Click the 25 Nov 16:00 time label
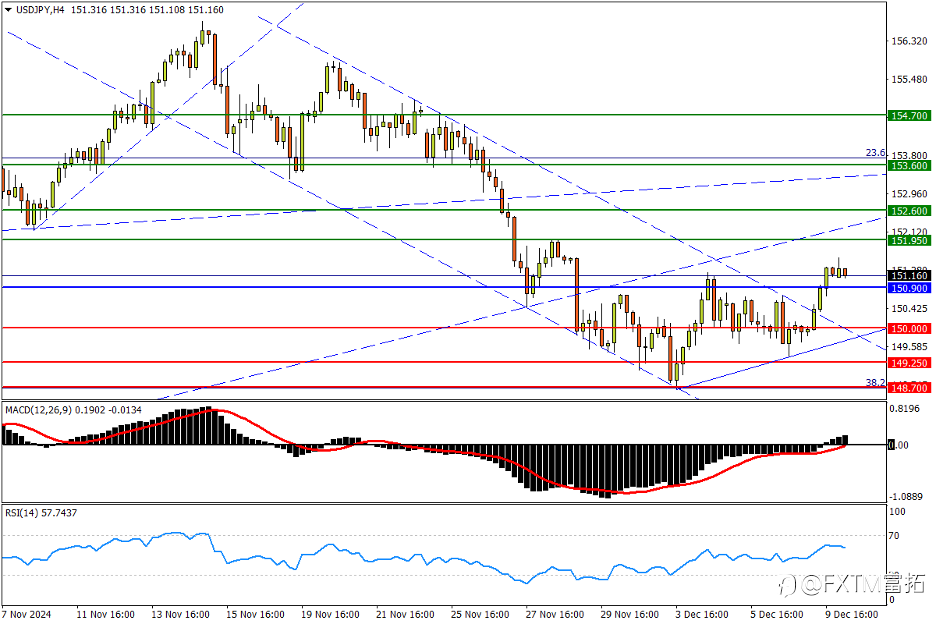The image size is (936, 624). pos(480,614)
